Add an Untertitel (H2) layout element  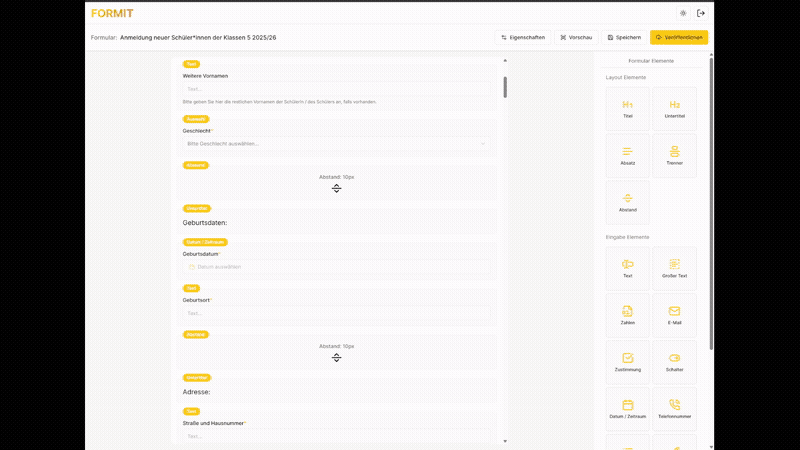point(675,109)
